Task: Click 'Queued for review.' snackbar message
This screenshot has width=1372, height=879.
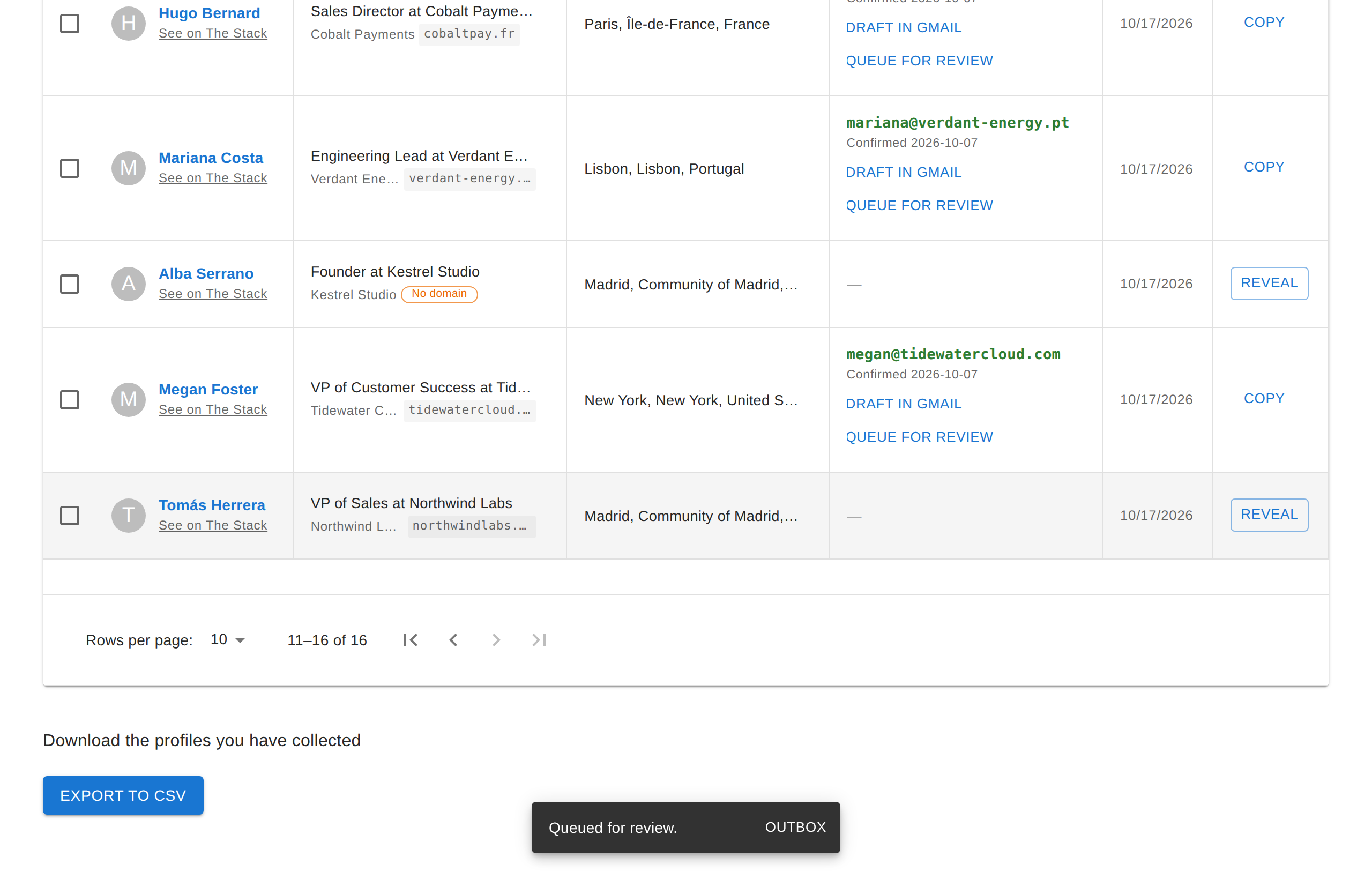Action: point(613,828)
